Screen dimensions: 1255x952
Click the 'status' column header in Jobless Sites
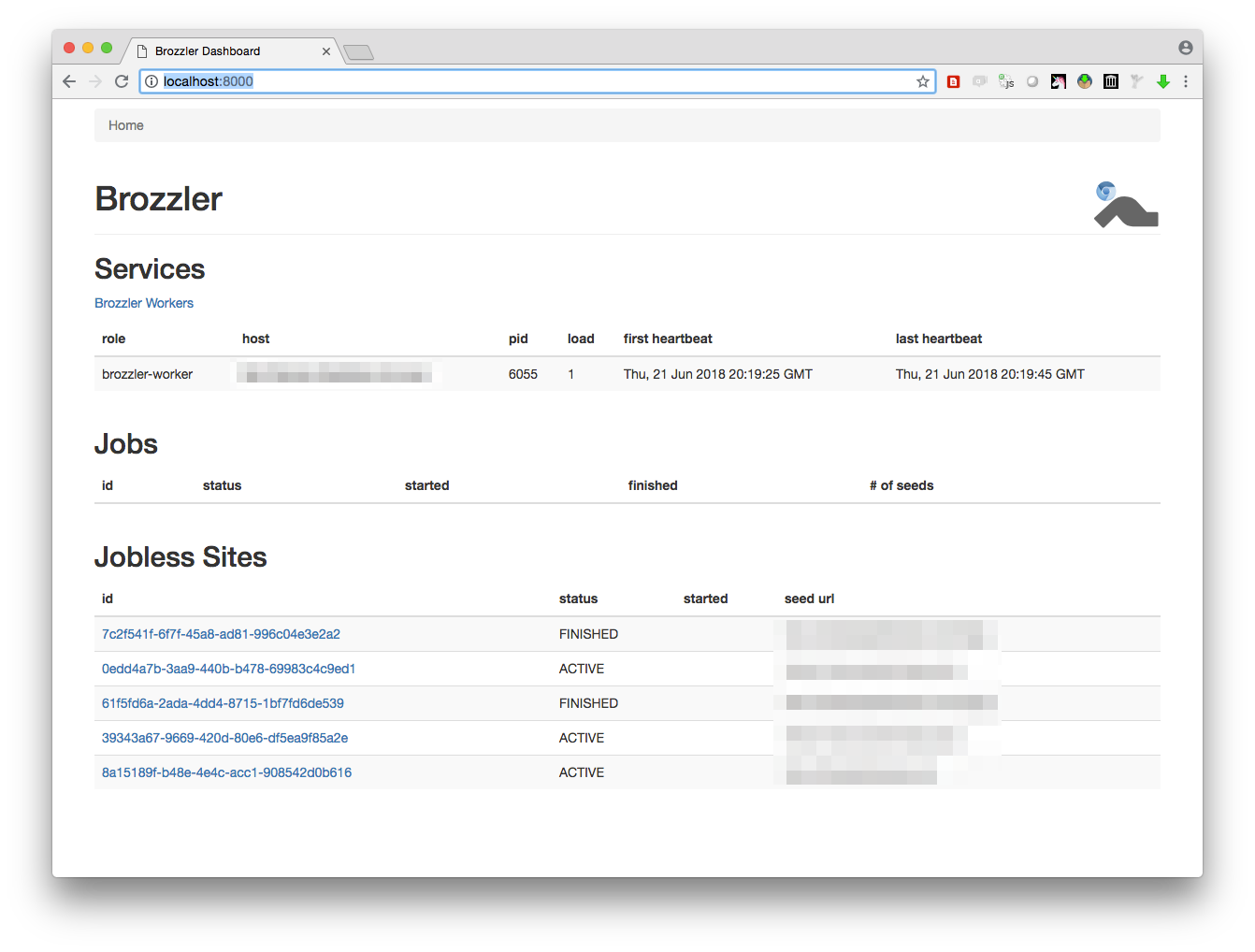pyautogui.click(x=578, y=599)
